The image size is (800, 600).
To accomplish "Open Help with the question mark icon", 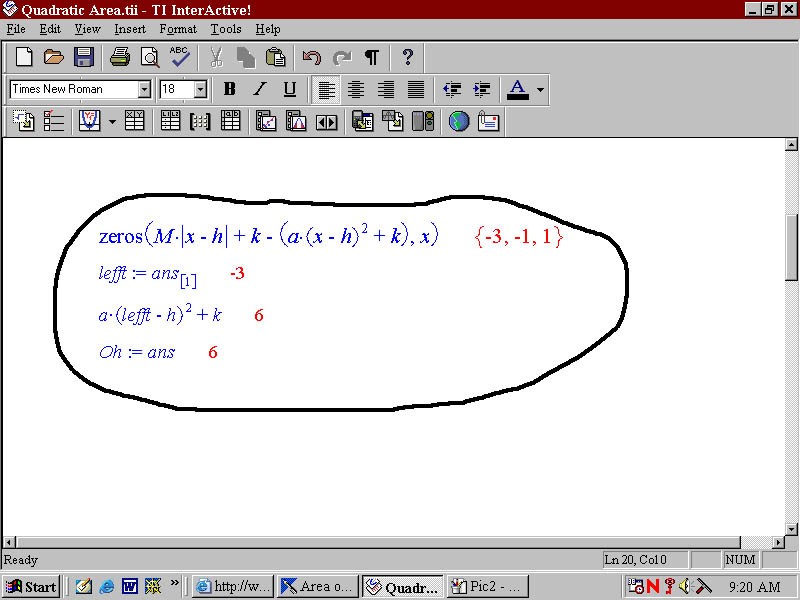I will pos(407,57).
